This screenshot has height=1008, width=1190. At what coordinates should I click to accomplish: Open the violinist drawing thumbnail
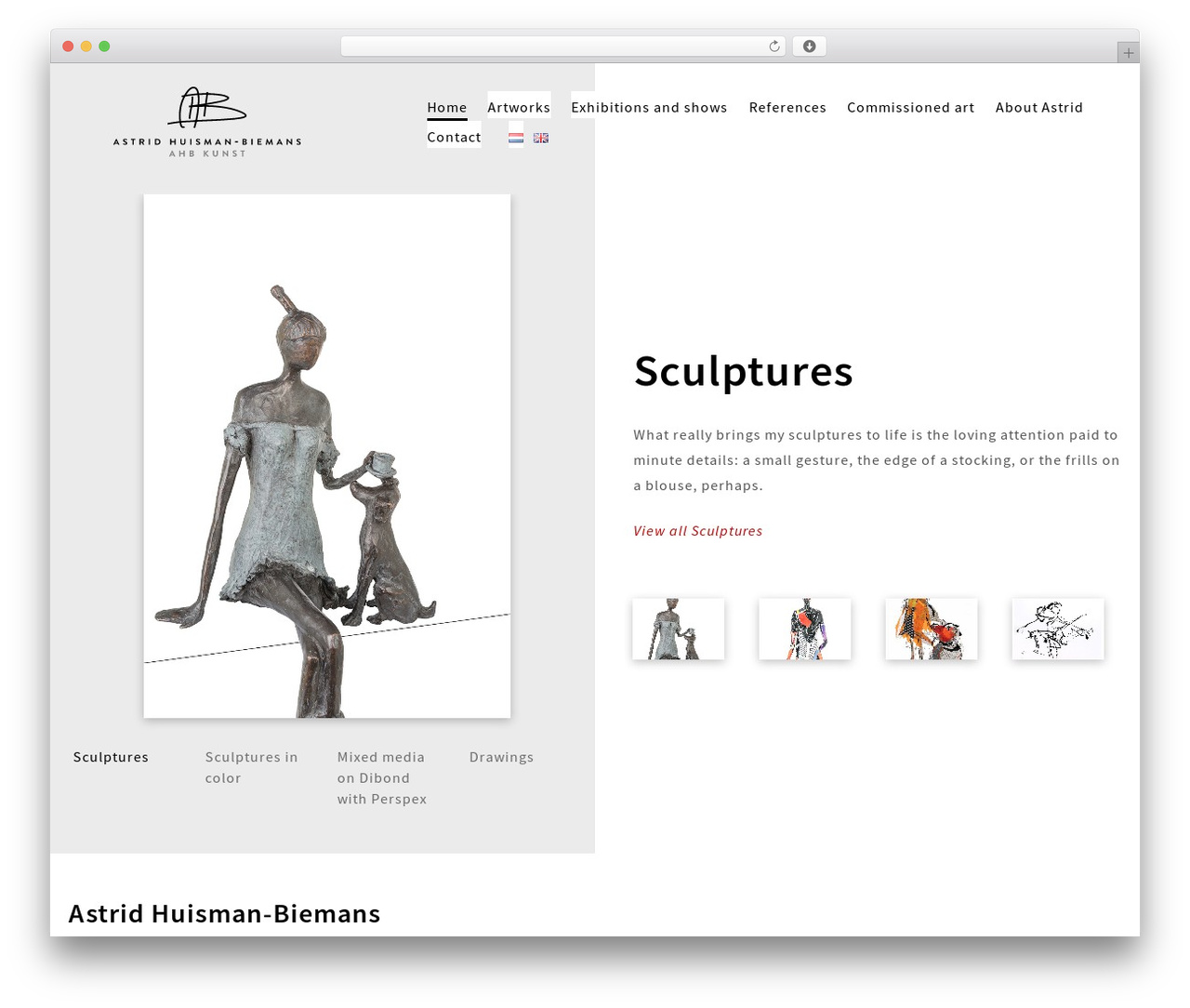1058,630
